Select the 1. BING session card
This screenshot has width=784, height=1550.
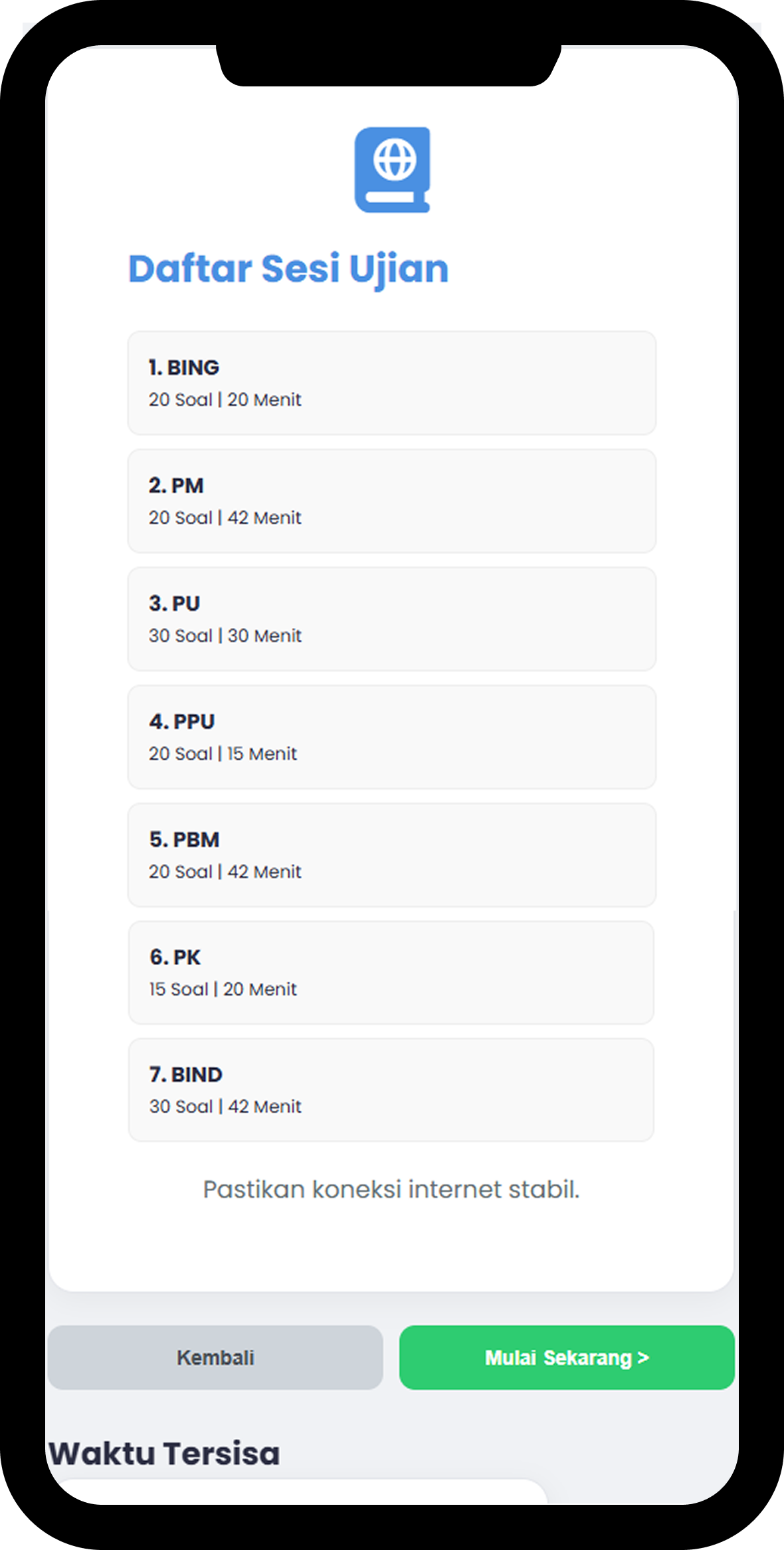pyautogui.click(x=391, y=383)
